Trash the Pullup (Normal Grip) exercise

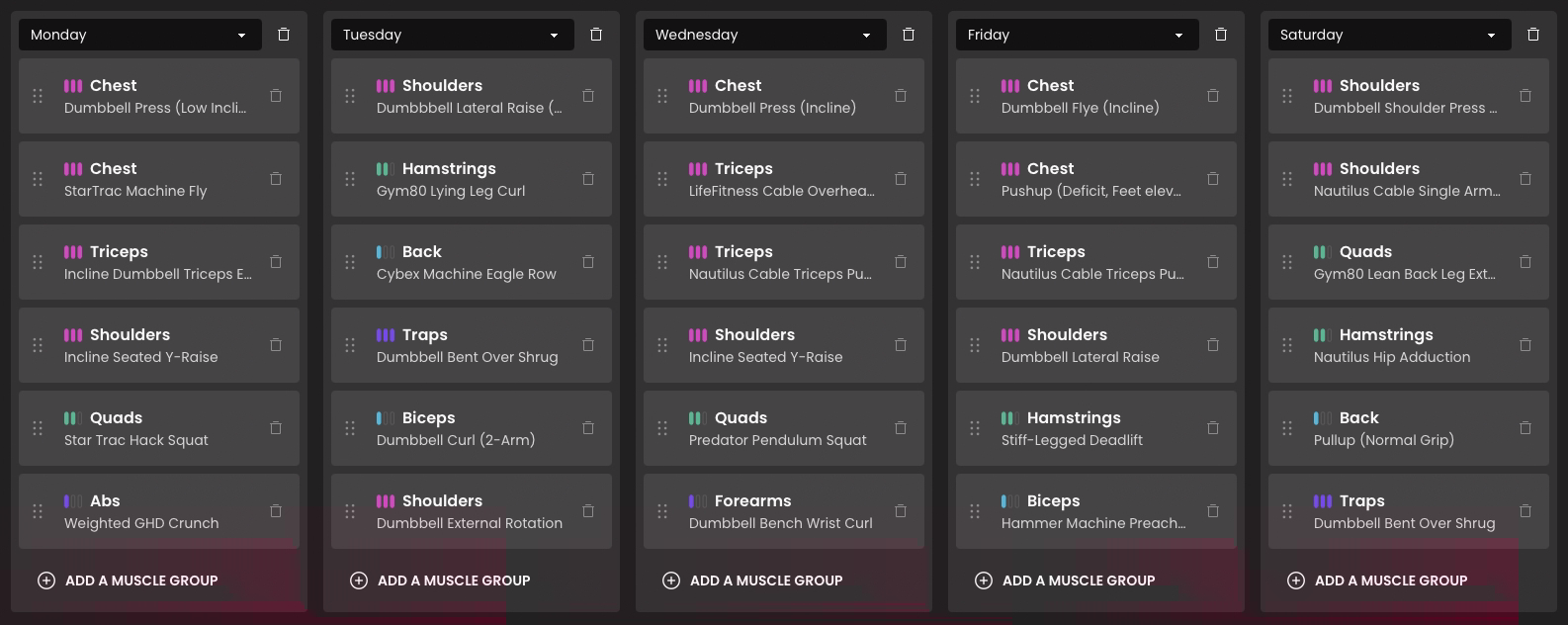click(1525, 428)
